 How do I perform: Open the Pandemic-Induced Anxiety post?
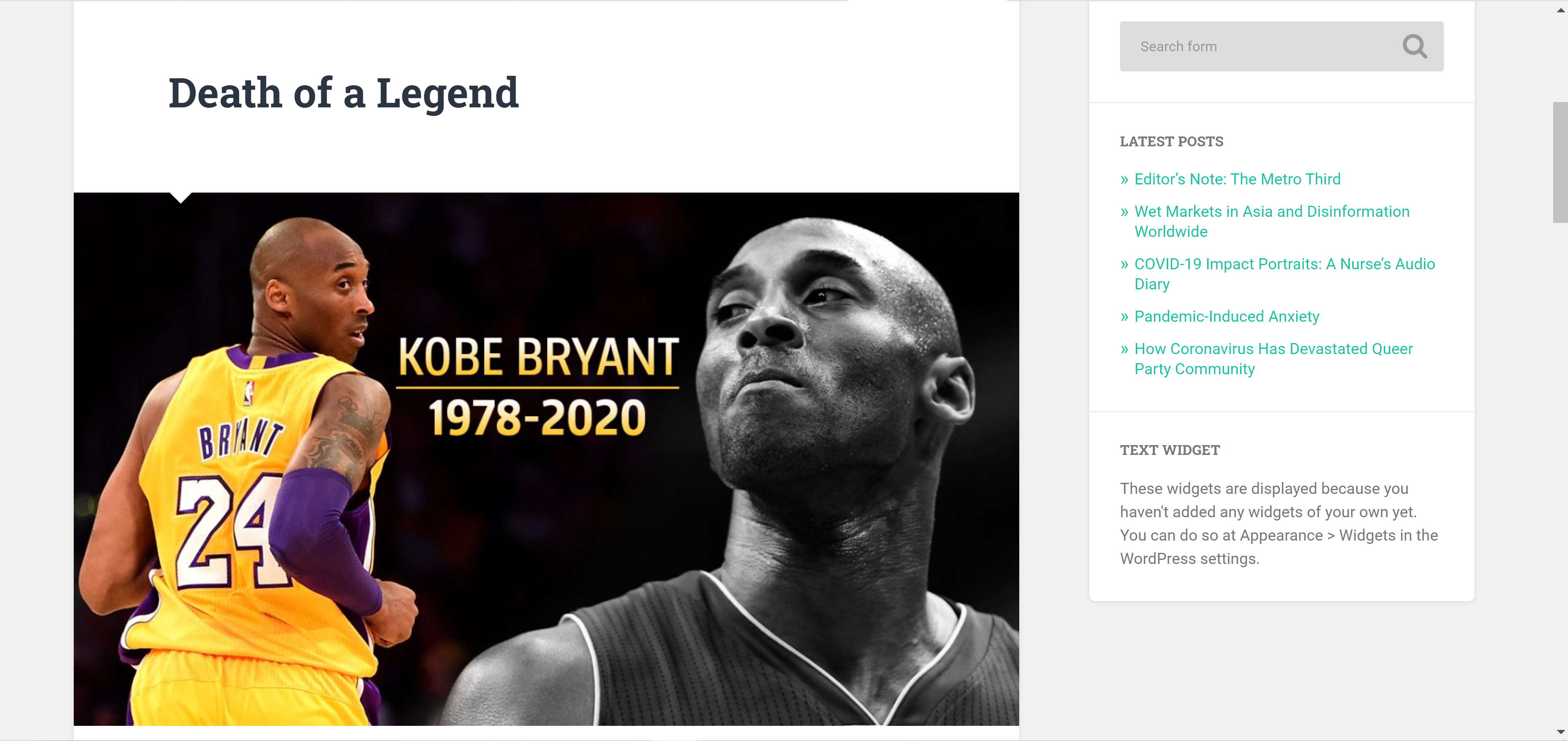(1226, 317)
